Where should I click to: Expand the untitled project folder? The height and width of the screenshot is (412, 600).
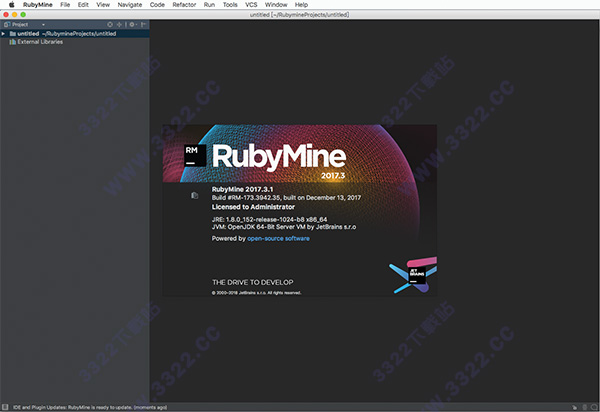tap(3, 34)
